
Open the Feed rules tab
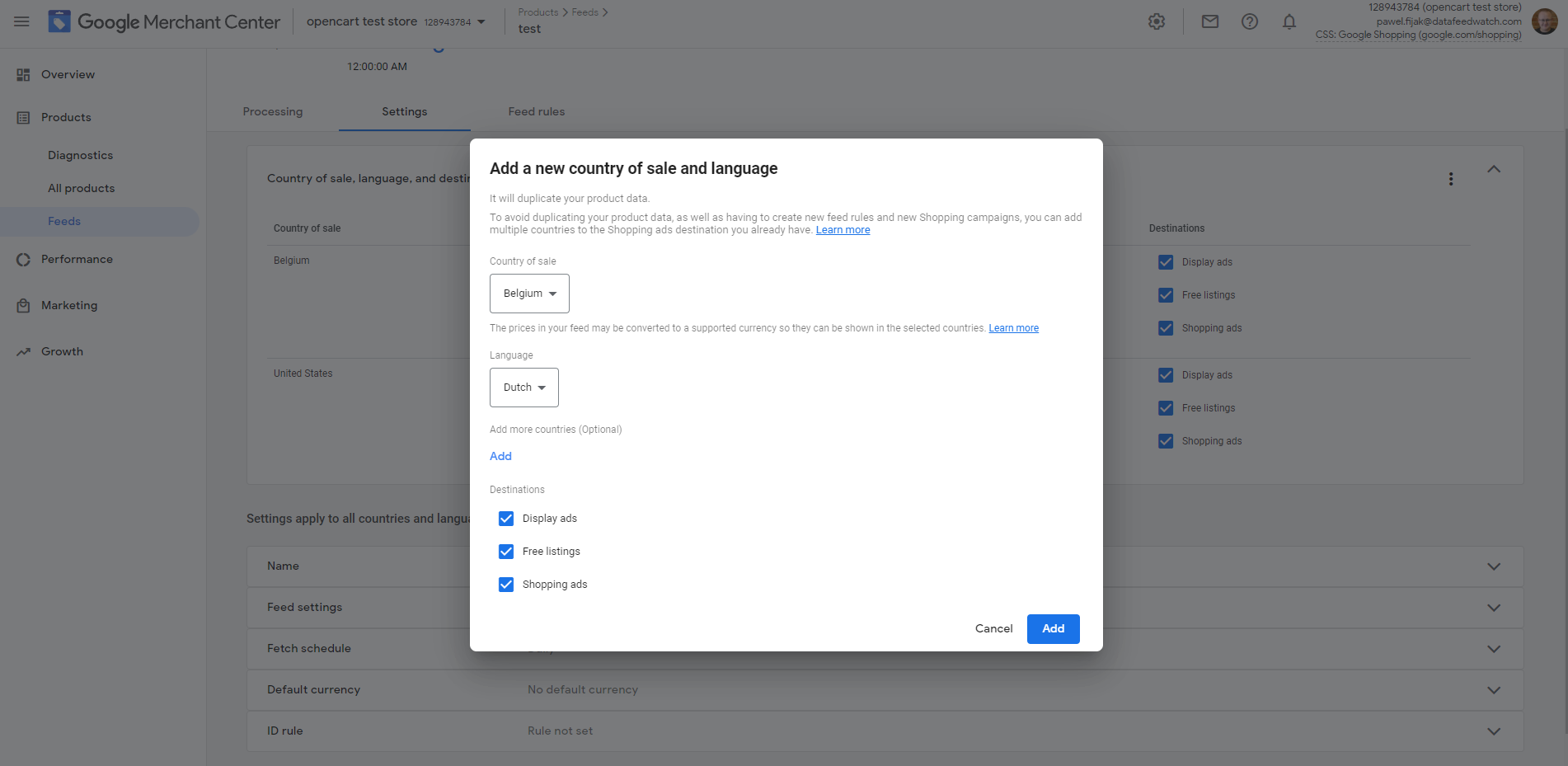click(536, 111)
